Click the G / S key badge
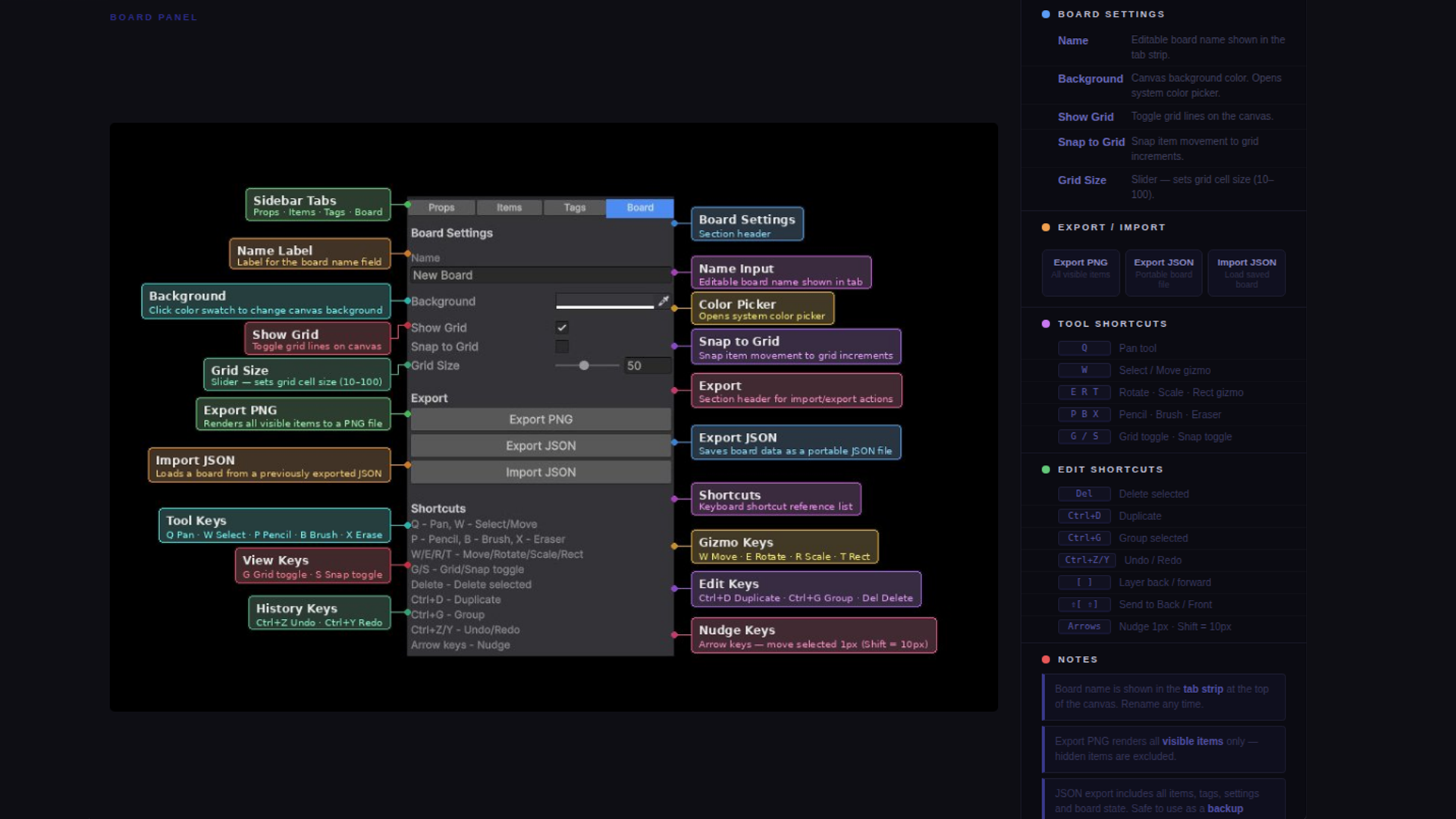This screenshot has width=1456, height=819. point(1084,436)
